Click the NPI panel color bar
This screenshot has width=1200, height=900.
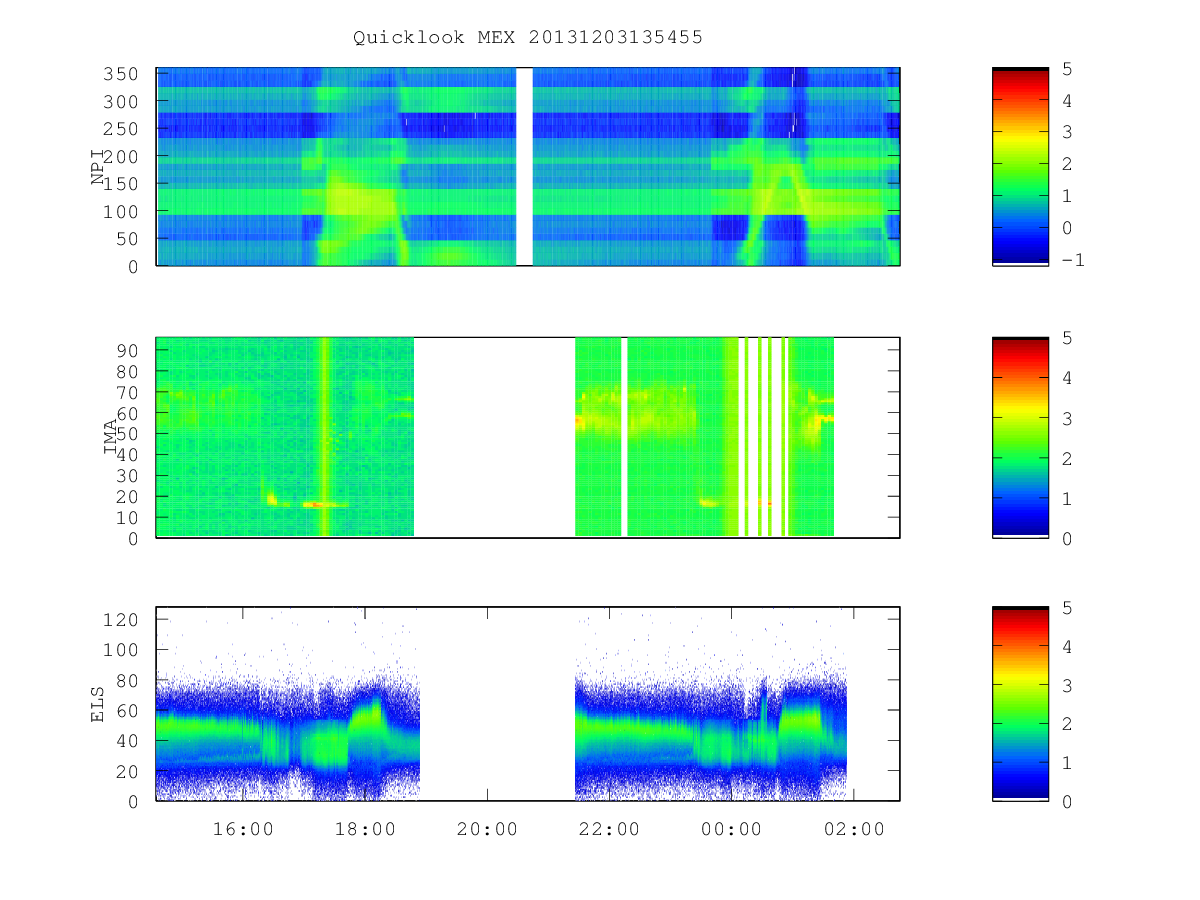1020,167
